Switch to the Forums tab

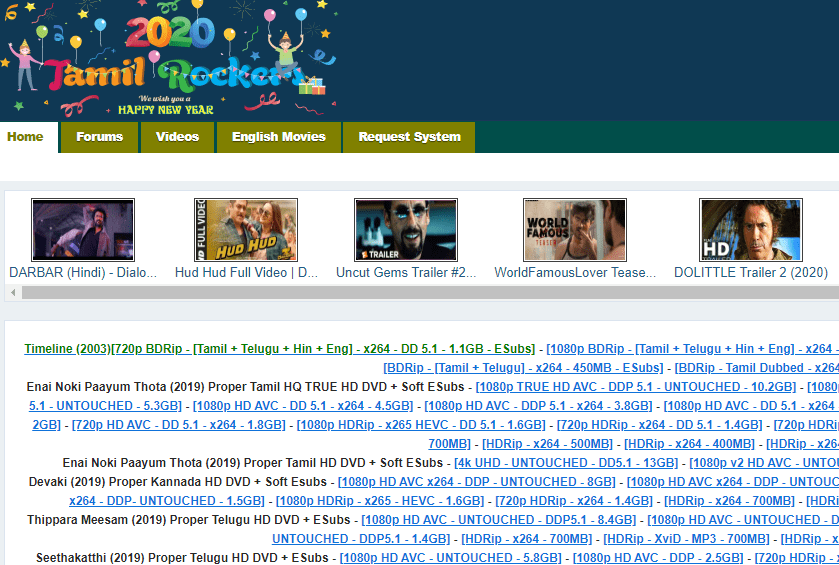coord(100,137)
